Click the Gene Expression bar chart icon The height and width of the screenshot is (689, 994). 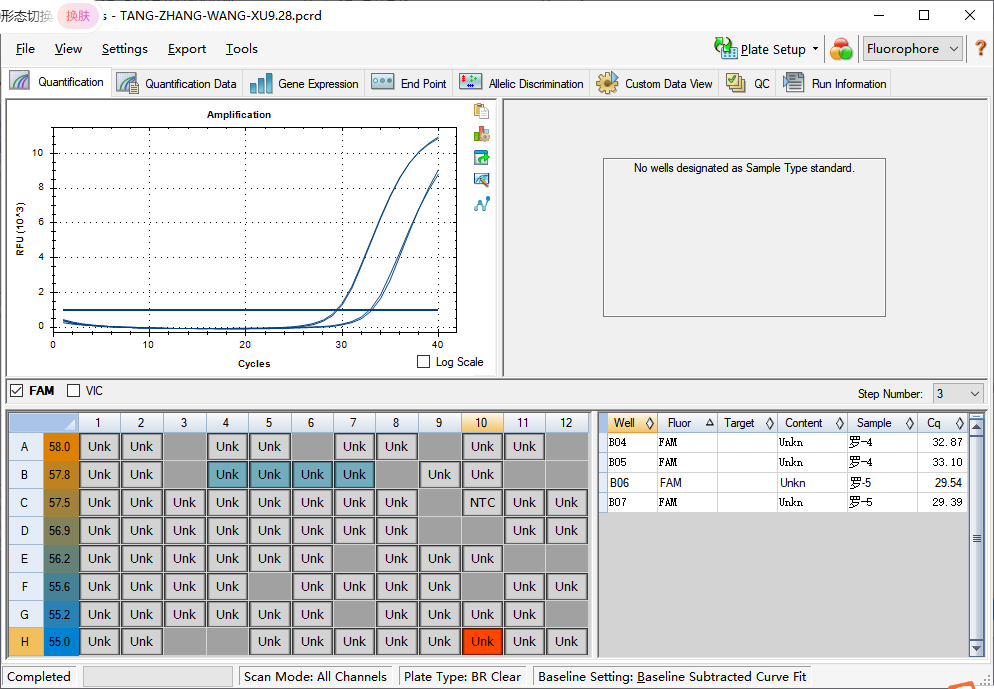[x=261, y=84]
